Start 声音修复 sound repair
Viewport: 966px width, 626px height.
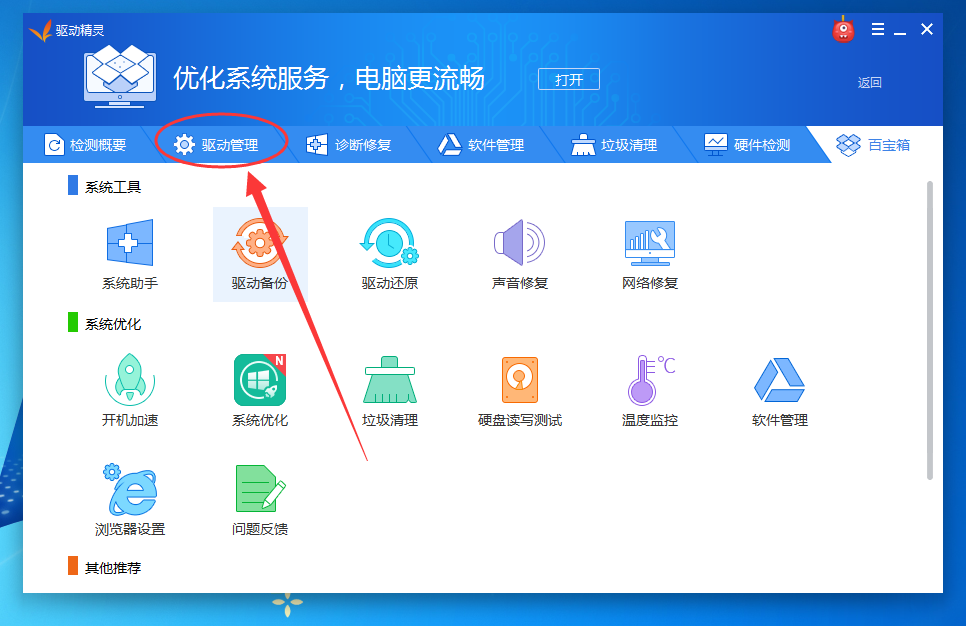click(519, 254)
